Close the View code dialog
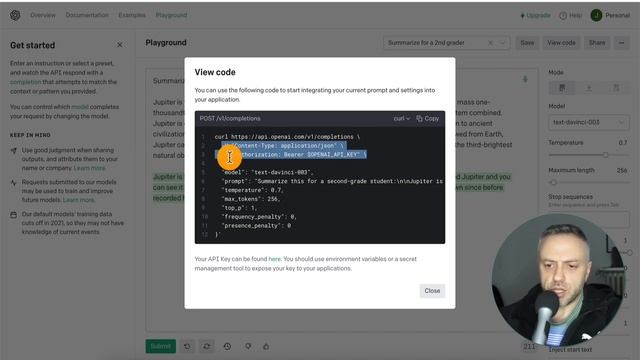The height and width of the screenshot is (360, 640). 432,291
